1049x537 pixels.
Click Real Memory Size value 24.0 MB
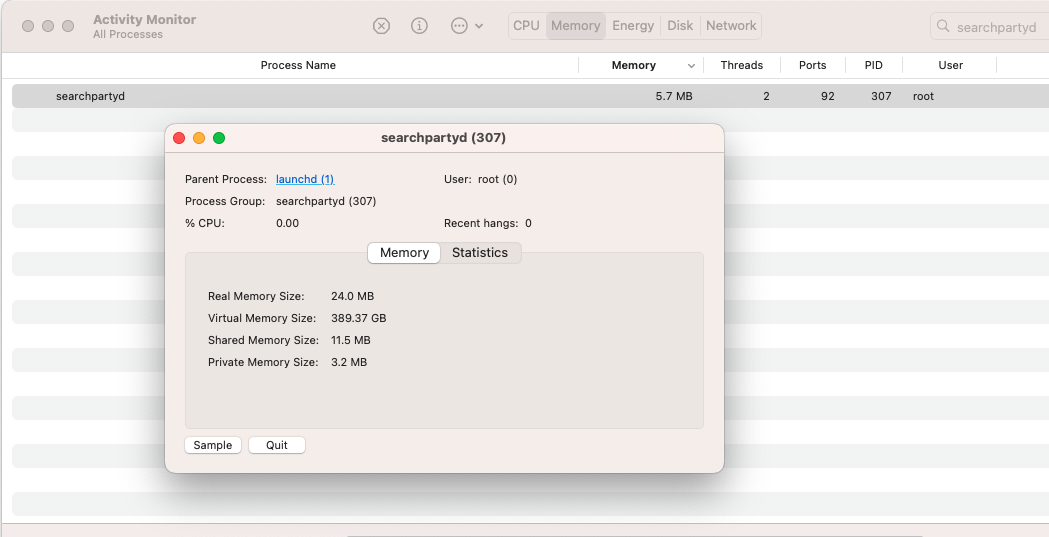point(353,296)
